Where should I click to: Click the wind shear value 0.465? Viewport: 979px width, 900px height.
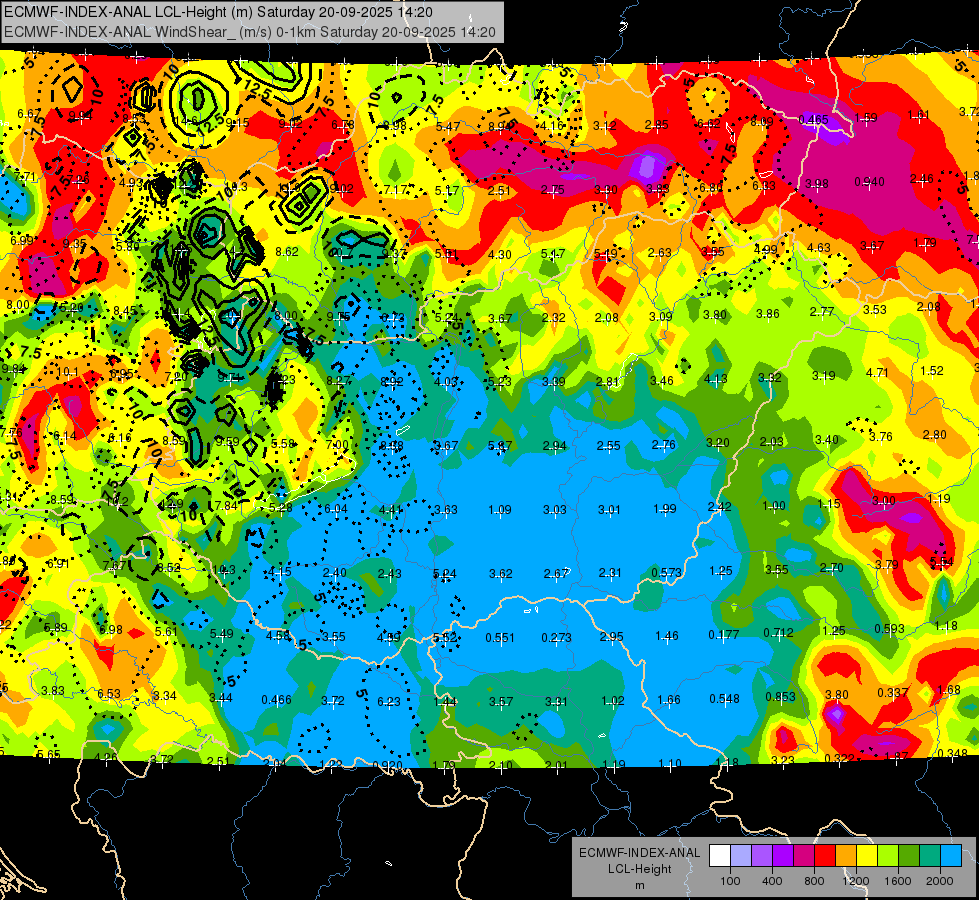(814, 119)
